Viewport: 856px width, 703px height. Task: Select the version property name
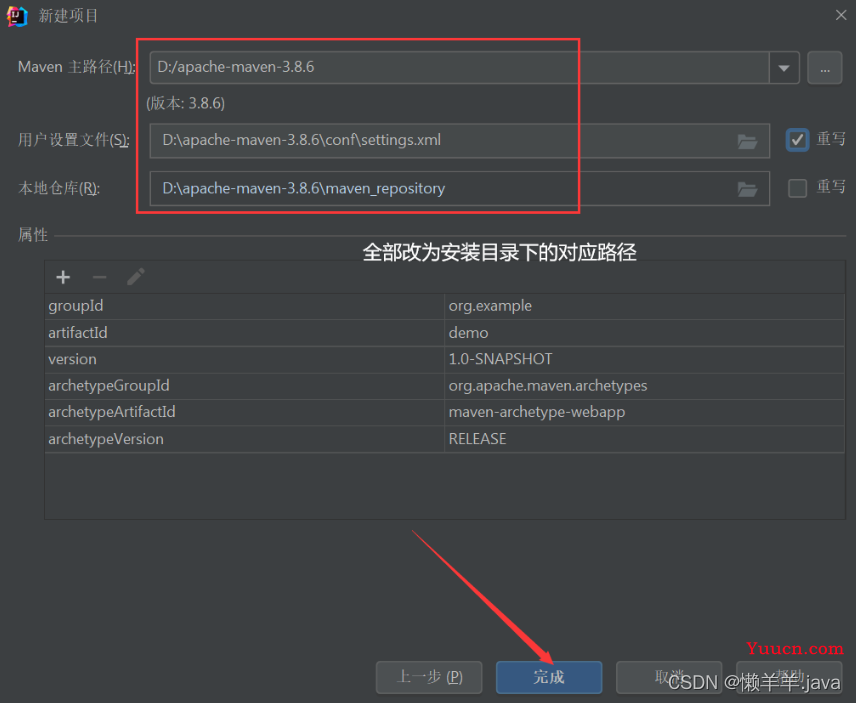(73, 359)
